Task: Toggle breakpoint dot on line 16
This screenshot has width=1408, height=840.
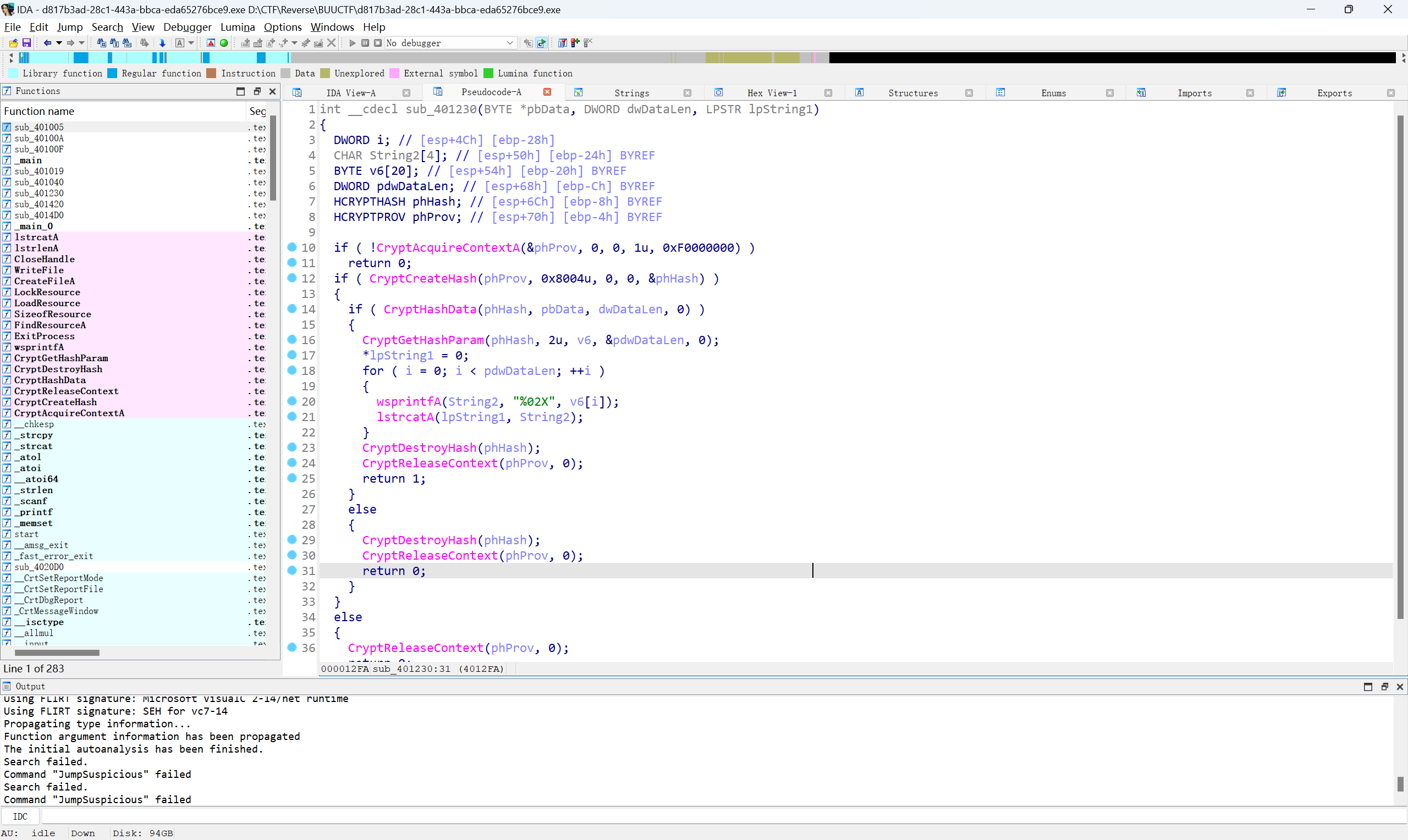Action: 292,339
